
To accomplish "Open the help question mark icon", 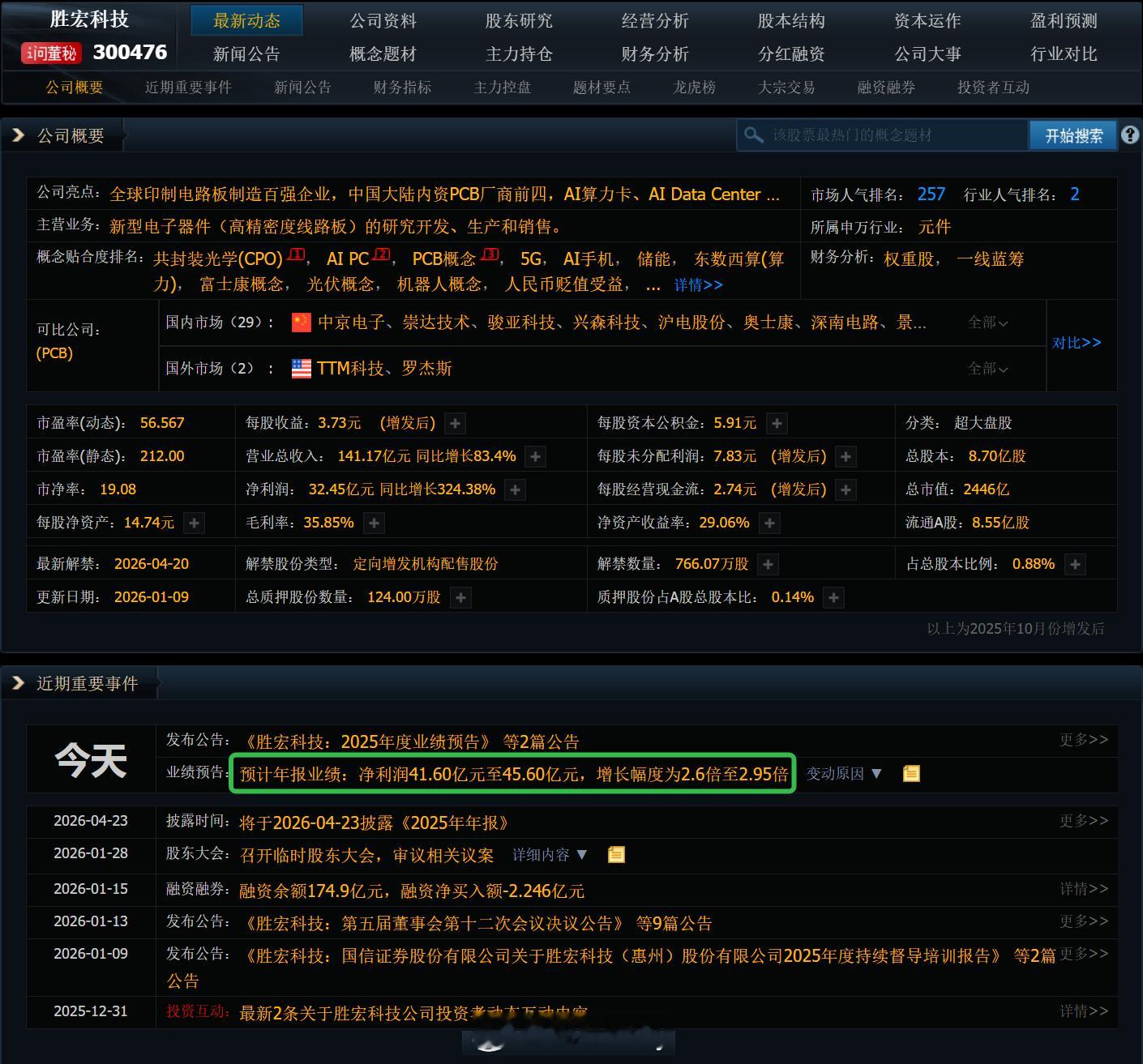I will pos(1129,135).
